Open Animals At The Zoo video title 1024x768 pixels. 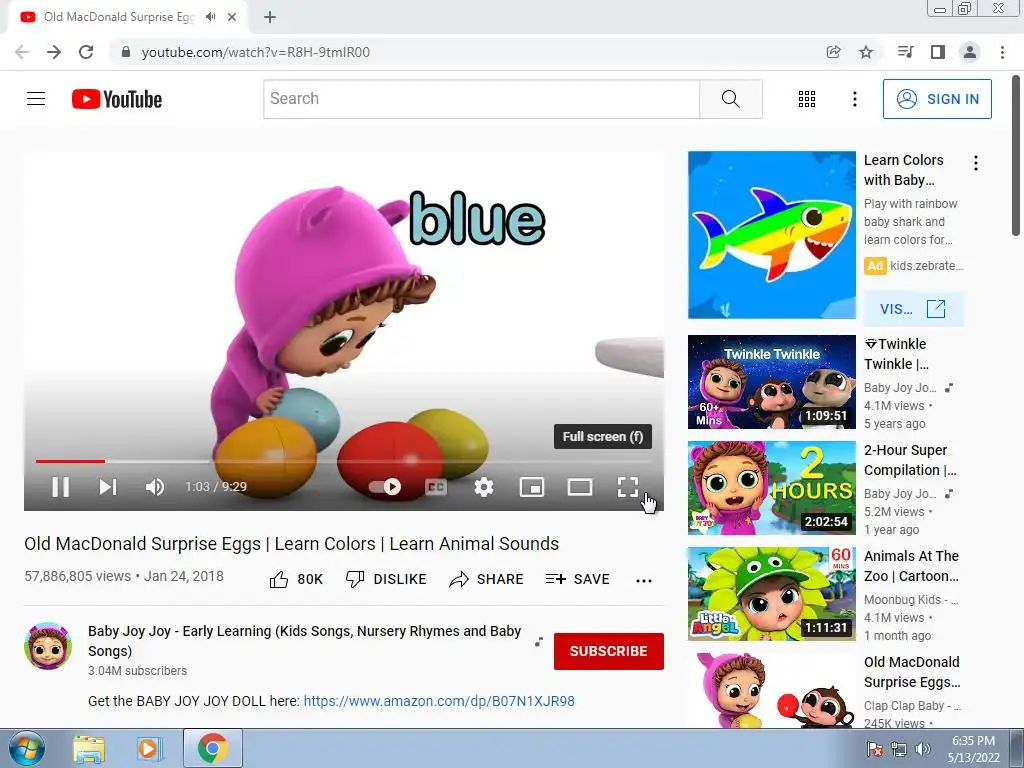pyautogui.click(x=911, y=566)
